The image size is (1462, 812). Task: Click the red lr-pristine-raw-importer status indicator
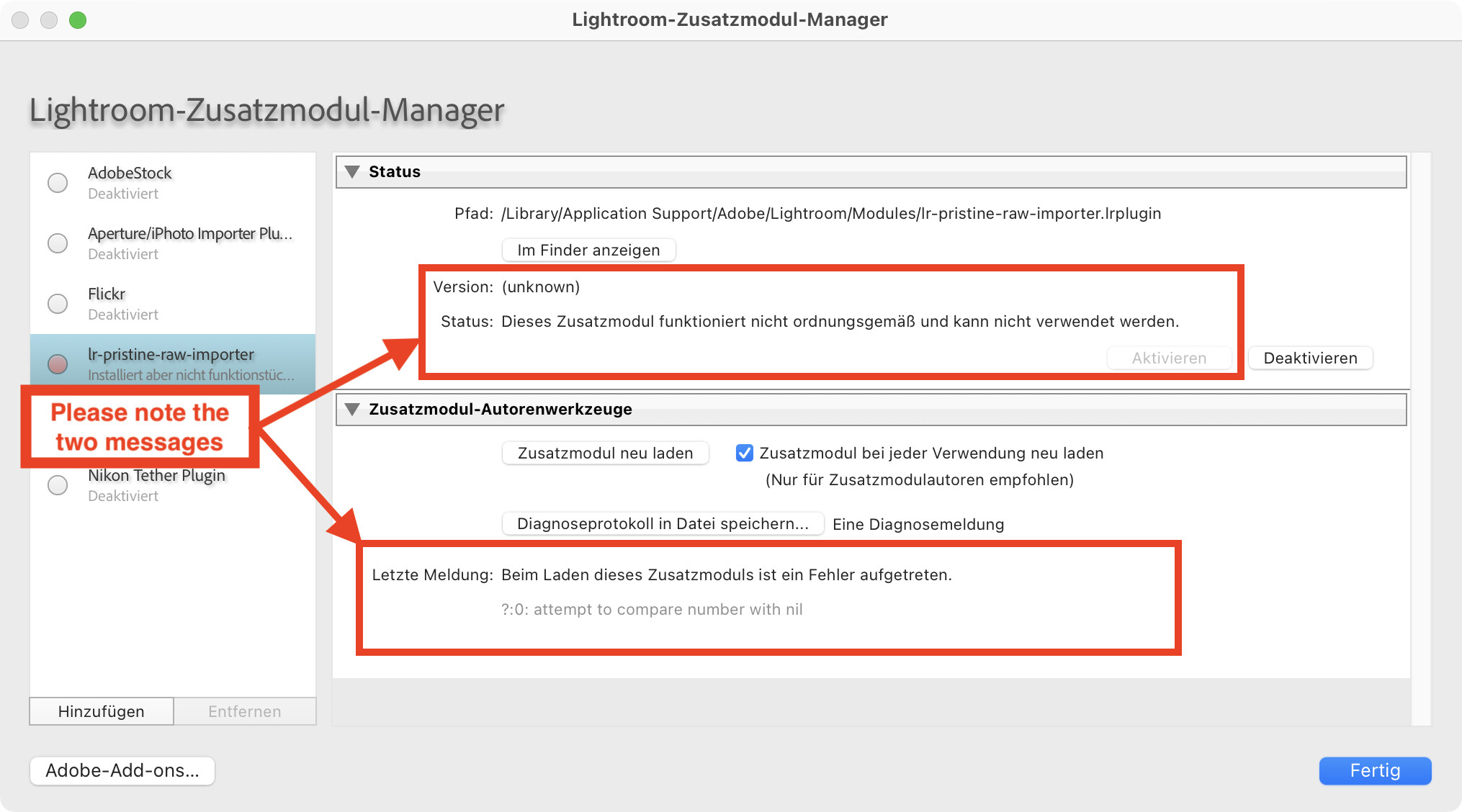[58, 364]
